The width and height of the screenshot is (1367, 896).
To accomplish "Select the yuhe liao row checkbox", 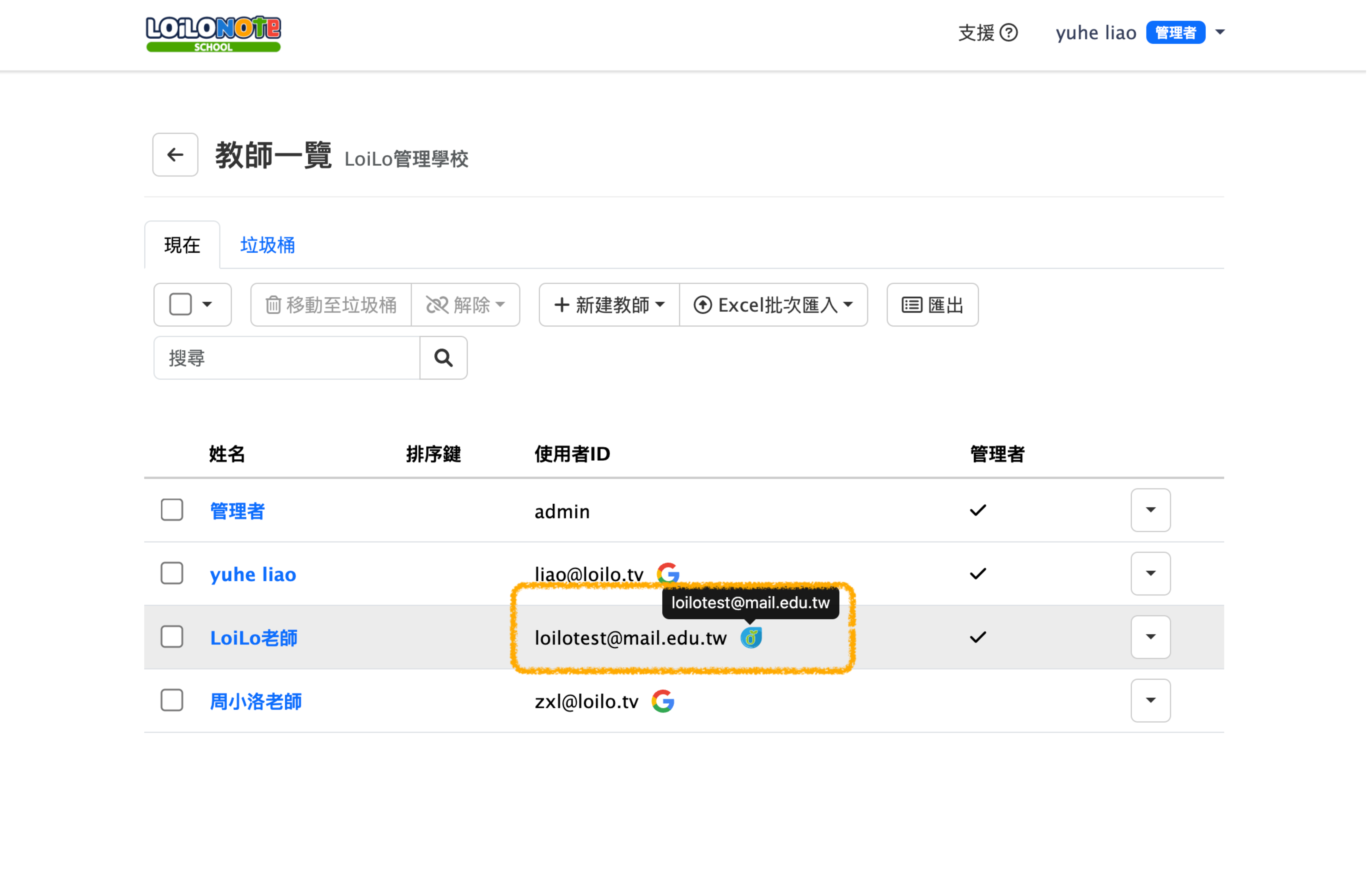I will (172, 573).
